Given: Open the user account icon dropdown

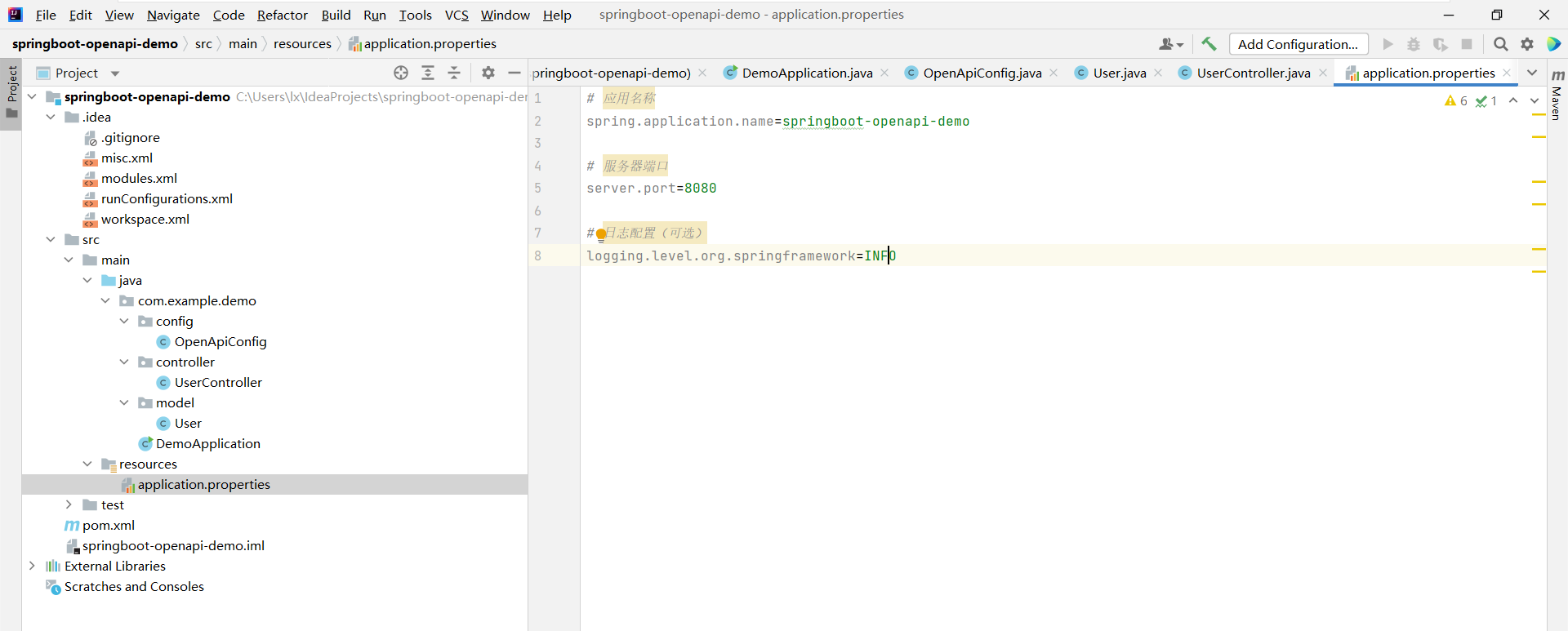Looking at the screenshot, I should pyautogui.click(x=1171, y=44).
